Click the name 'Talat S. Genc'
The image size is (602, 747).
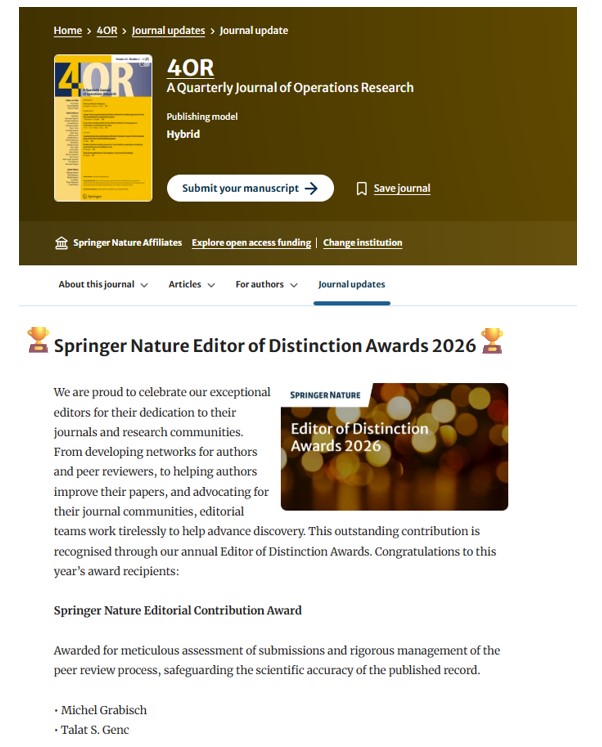point(95,729)
